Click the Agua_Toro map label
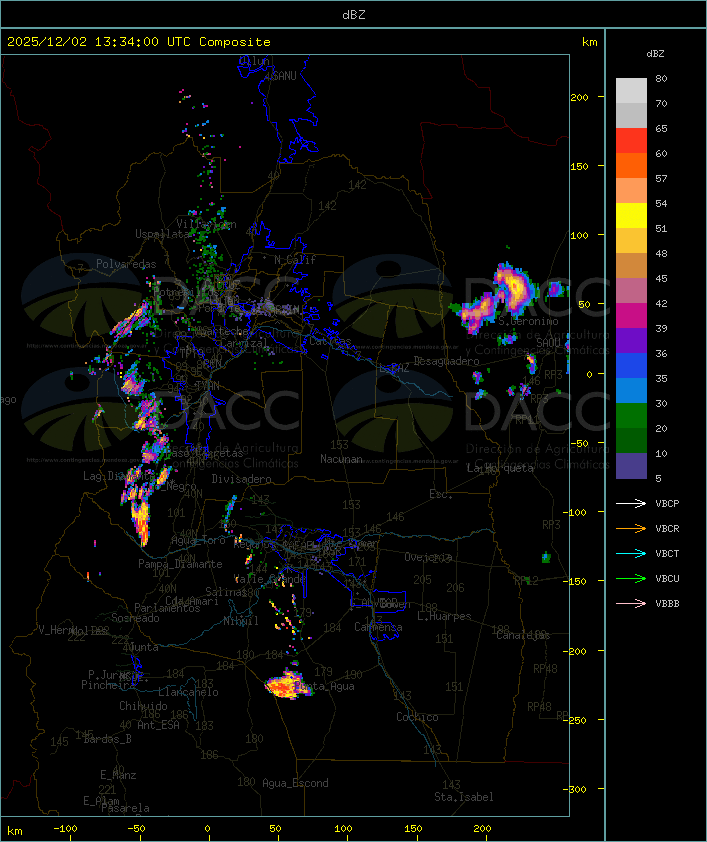Screen dimensions: 707x842 point(198,540)
